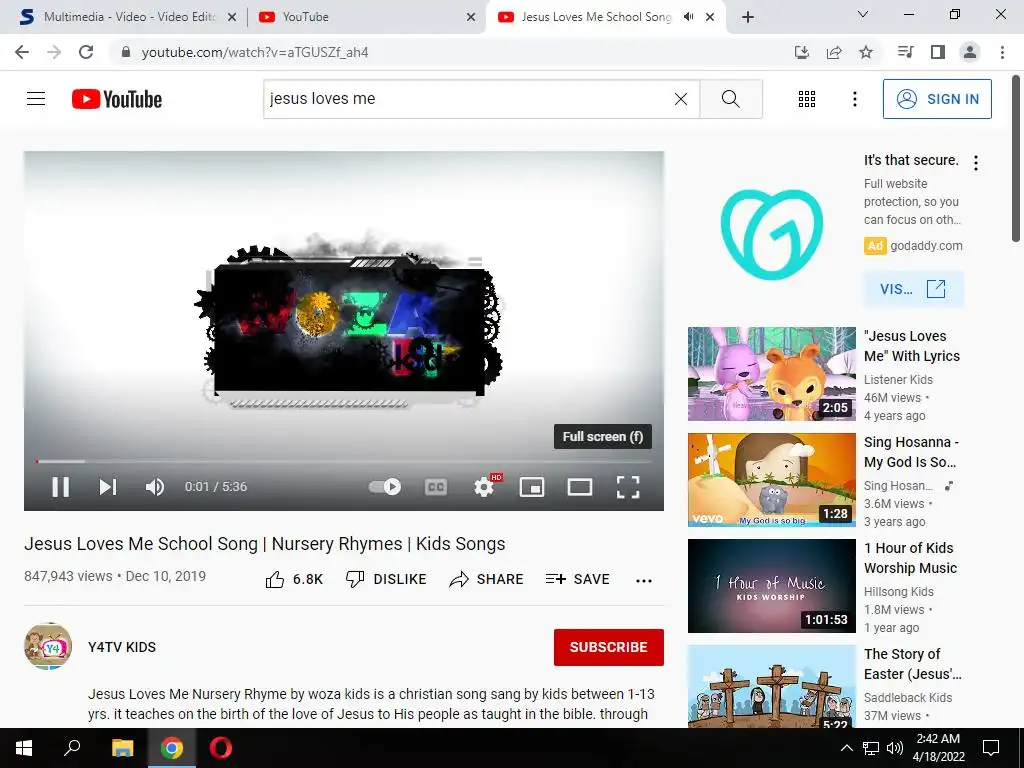Switch to theater mode icon
1024x768 pixels.
click(x=579, y=487)
